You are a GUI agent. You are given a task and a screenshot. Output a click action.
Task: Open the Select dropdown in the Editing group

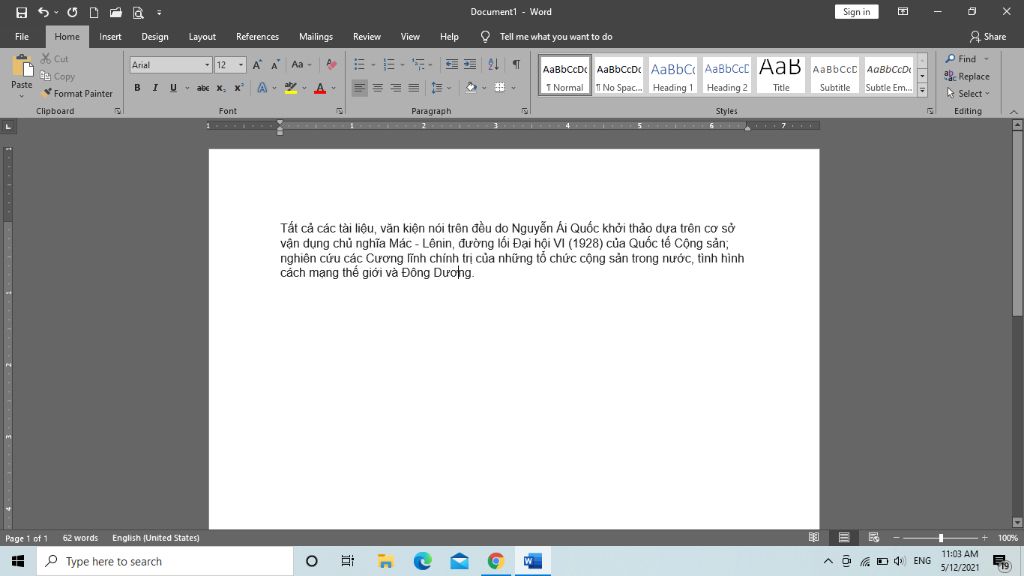[968, 93]
